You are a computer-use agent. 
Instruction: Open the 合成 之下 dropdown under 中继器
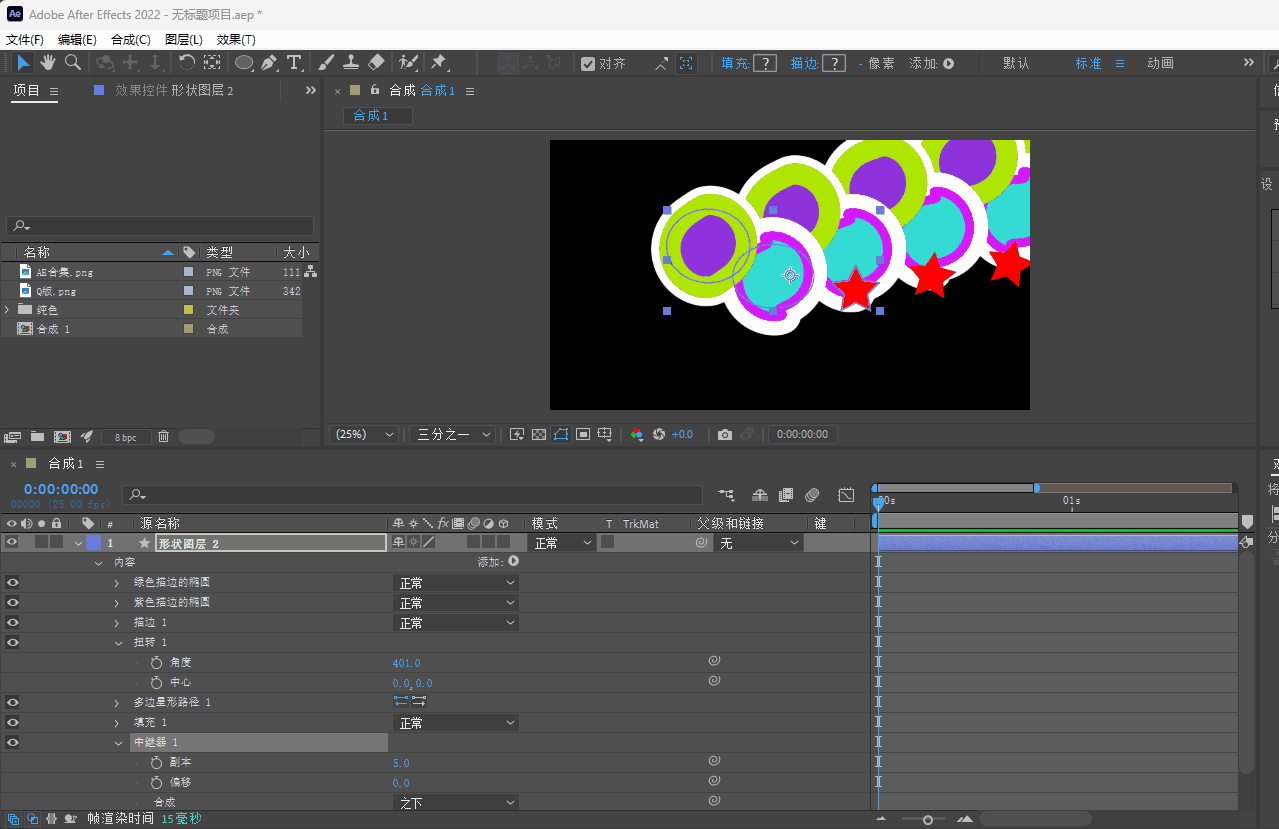point(456,803)
